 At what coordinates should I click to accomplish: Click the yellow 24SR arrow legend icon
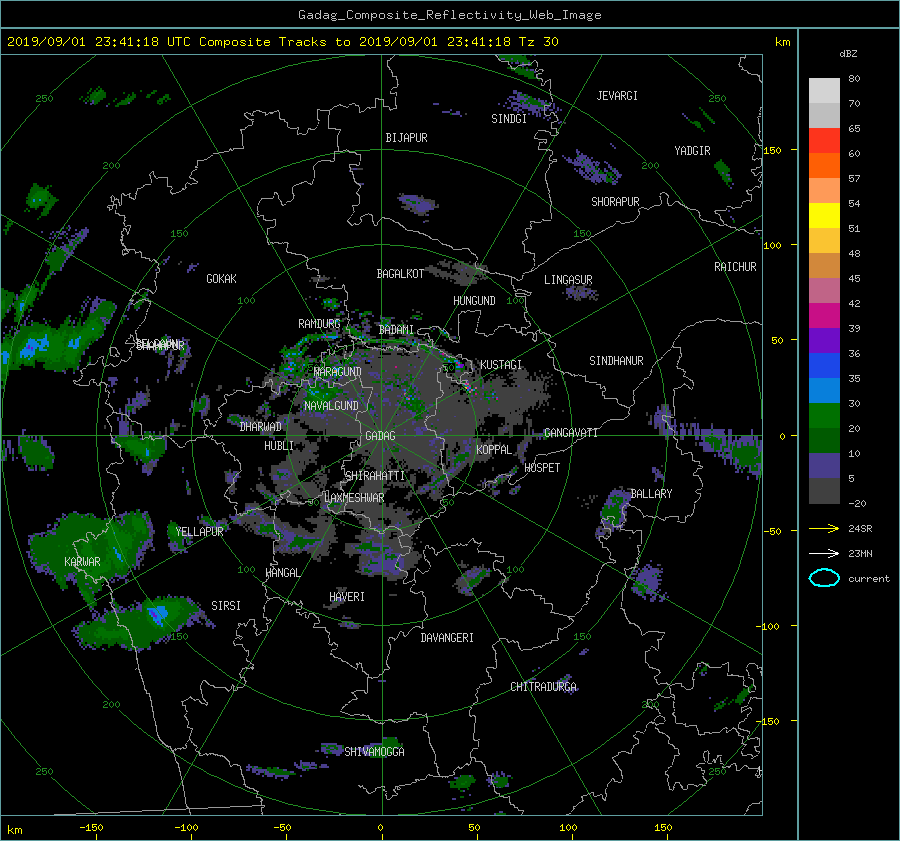(x=824, y=529)
